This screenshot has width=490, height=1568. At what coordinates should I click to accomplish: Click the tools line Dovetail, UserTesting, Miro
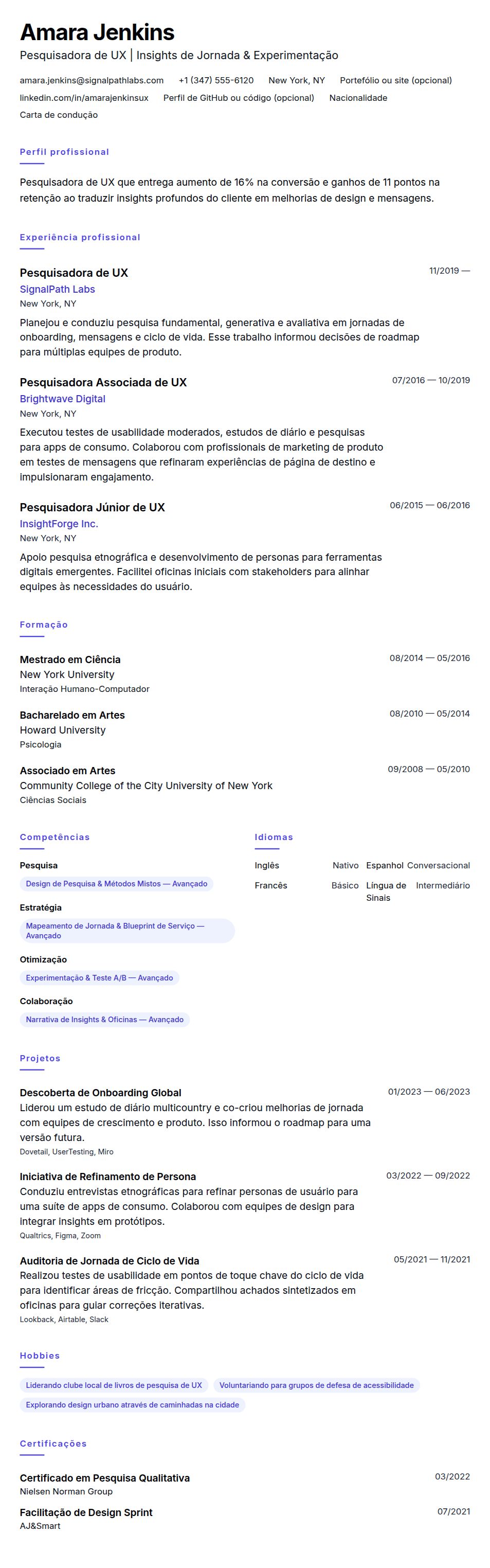pos(66,1152)
